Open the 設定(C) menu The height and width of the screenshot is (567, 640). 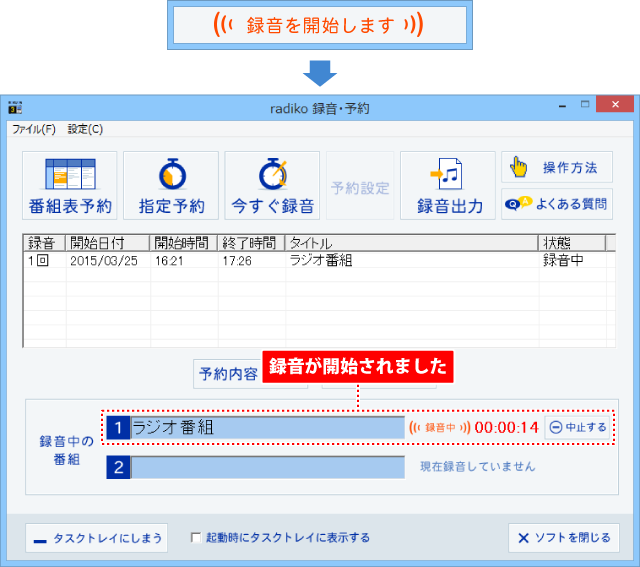click(85, 129)
